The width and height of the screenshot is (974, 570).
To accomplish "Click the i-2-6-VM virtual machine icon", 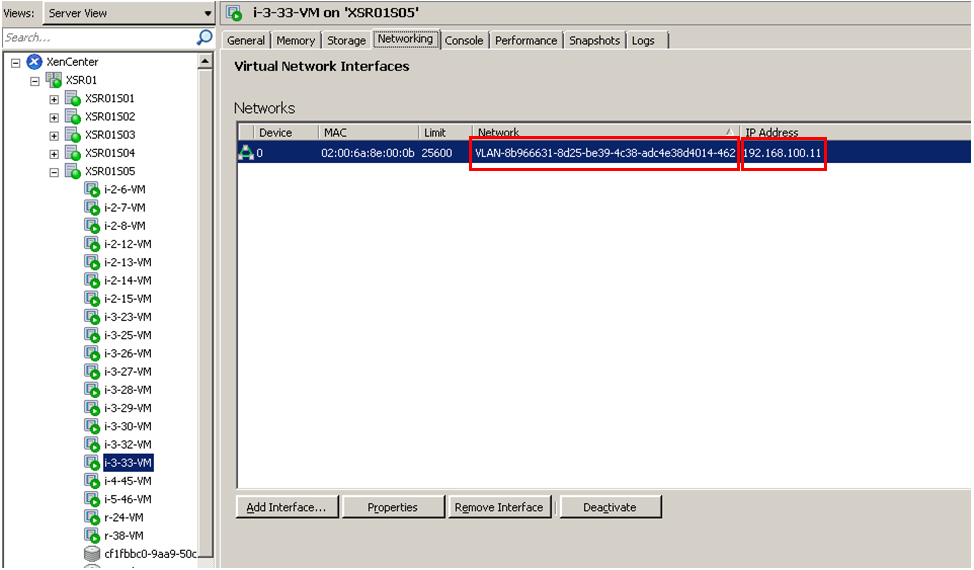I will 92,189.
